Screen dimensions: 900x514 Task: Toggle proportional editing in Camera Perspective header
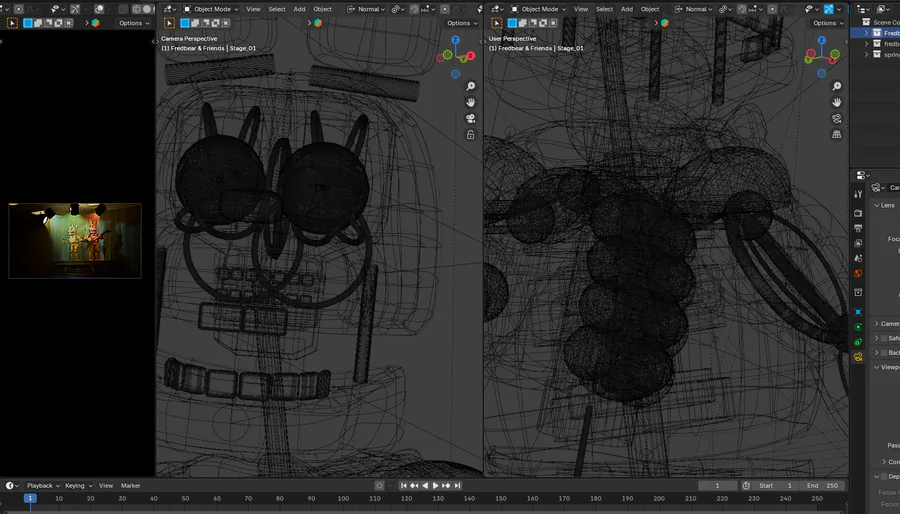point(445,9)
